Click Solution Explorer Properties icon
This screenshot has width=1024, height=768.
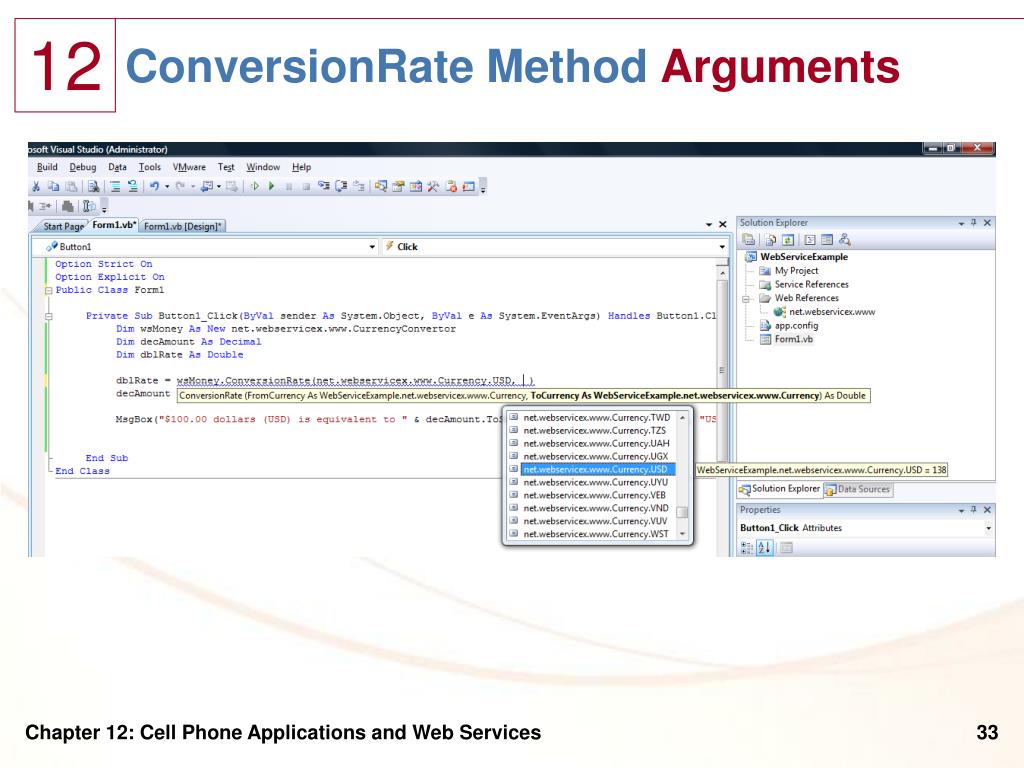click(748, 240)
